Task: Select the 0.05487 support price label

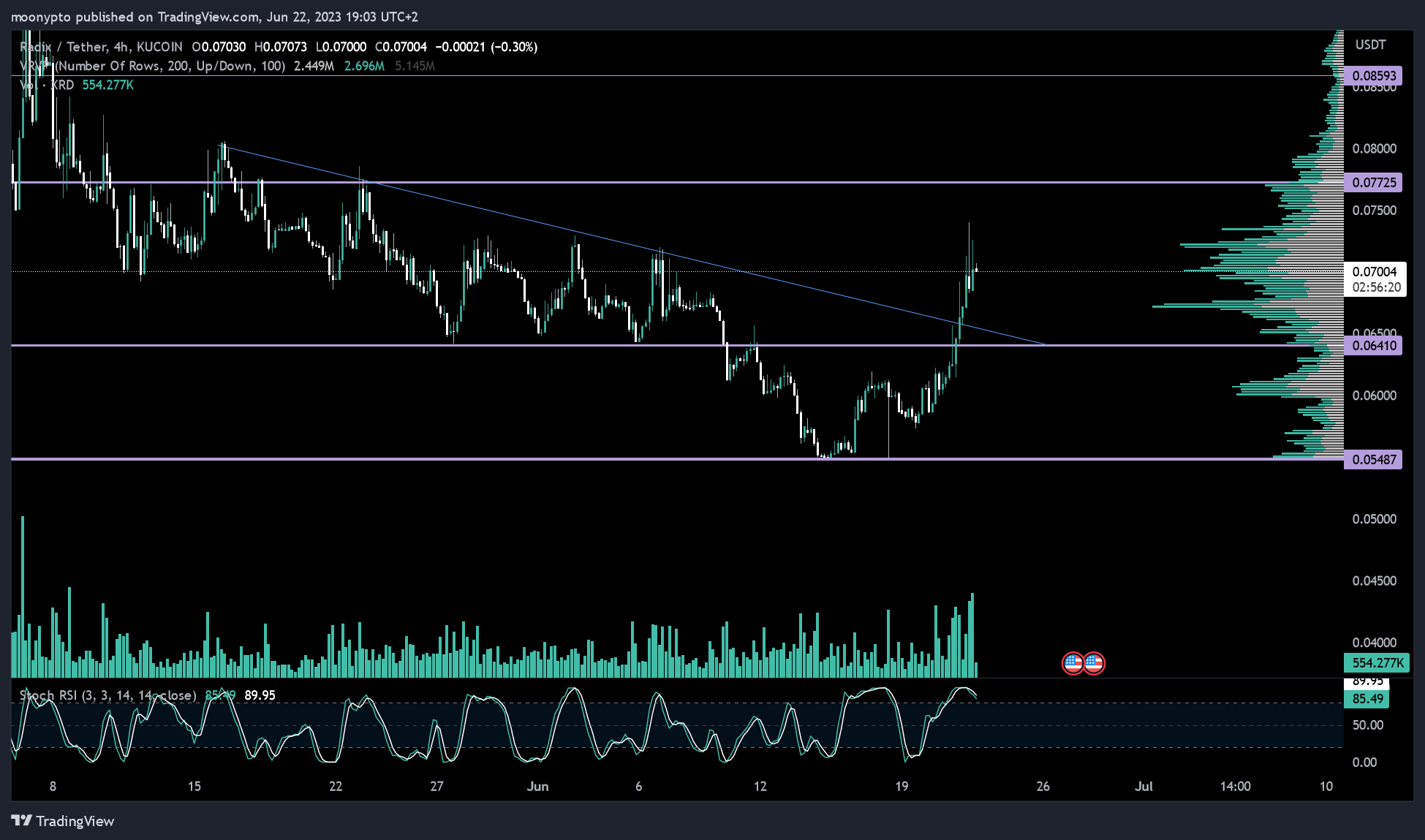Action: [x=1373, y=459]
